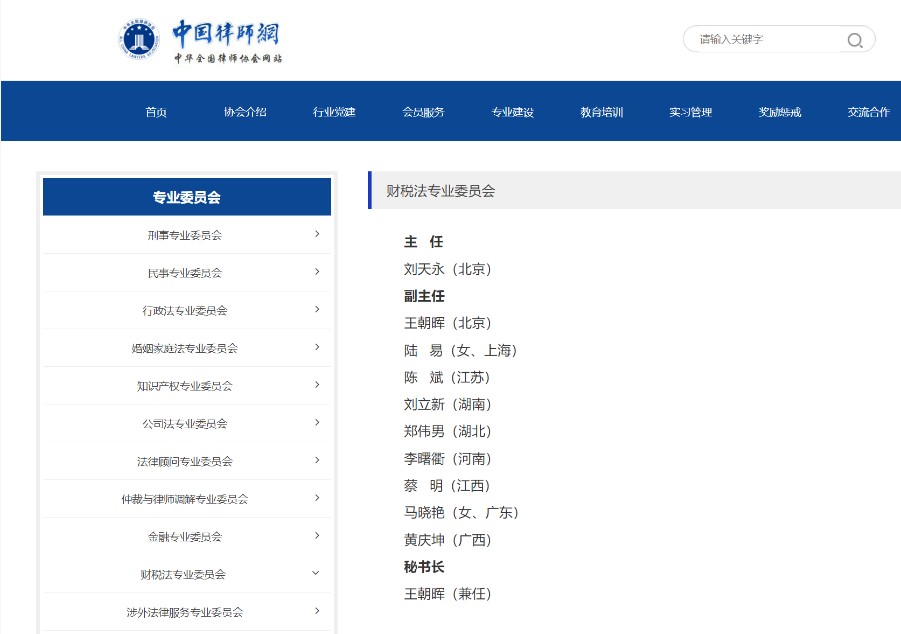Collapse the 财税法专业委员会 down chevron

tap(316, 574)
